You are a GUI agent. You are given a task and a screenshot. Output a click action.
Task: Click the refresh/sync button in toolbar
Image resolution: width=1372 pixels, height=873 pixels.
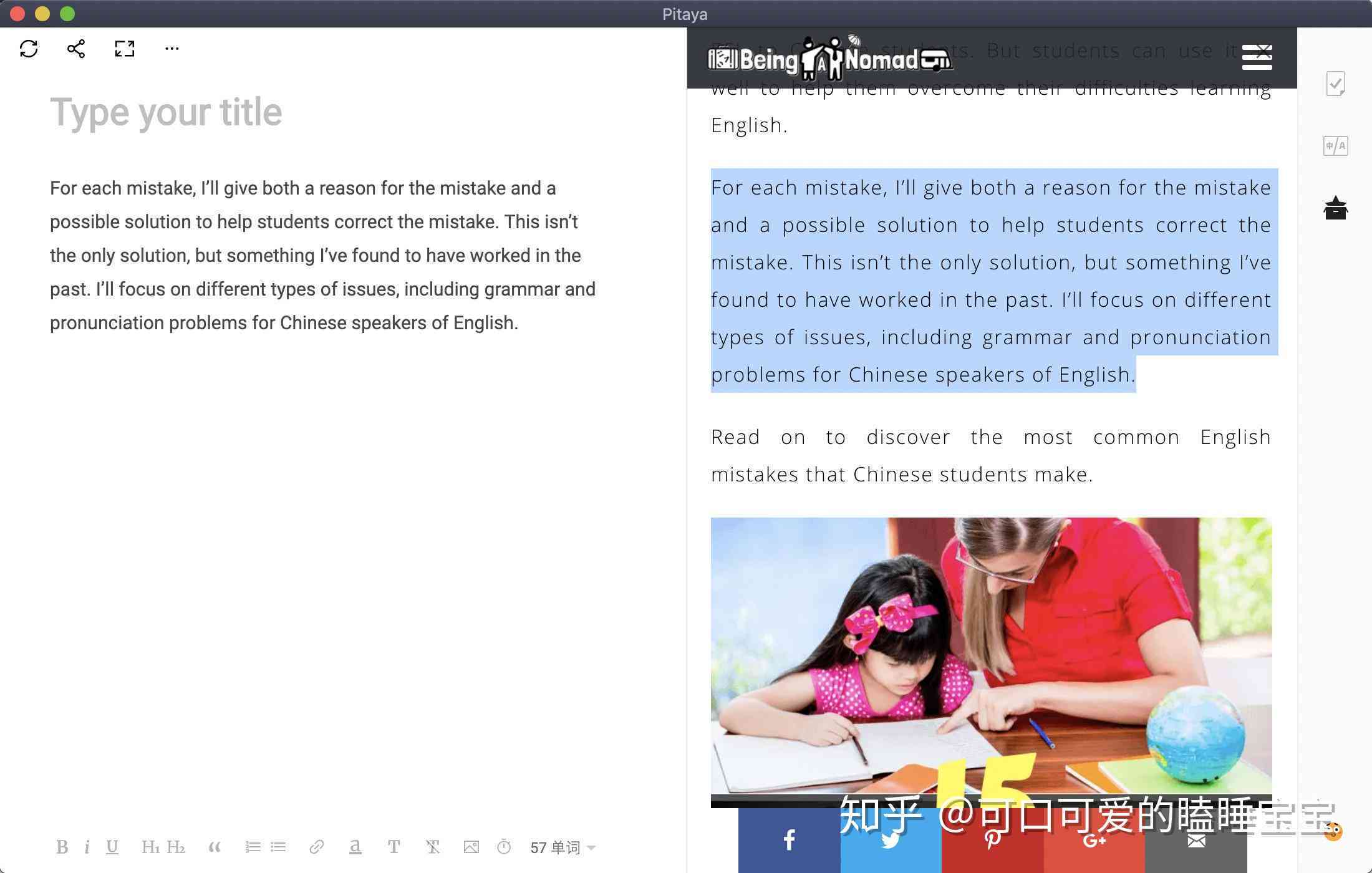click(28, 48)
